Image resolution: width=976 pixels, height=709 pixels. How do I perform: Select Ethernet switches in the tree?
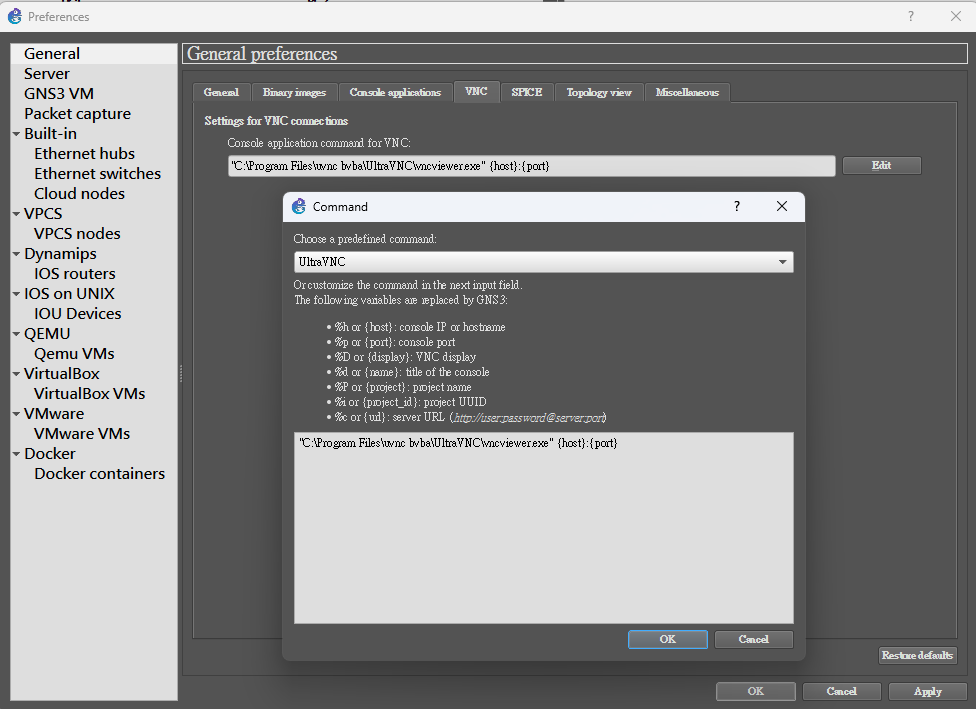point(97,174)
